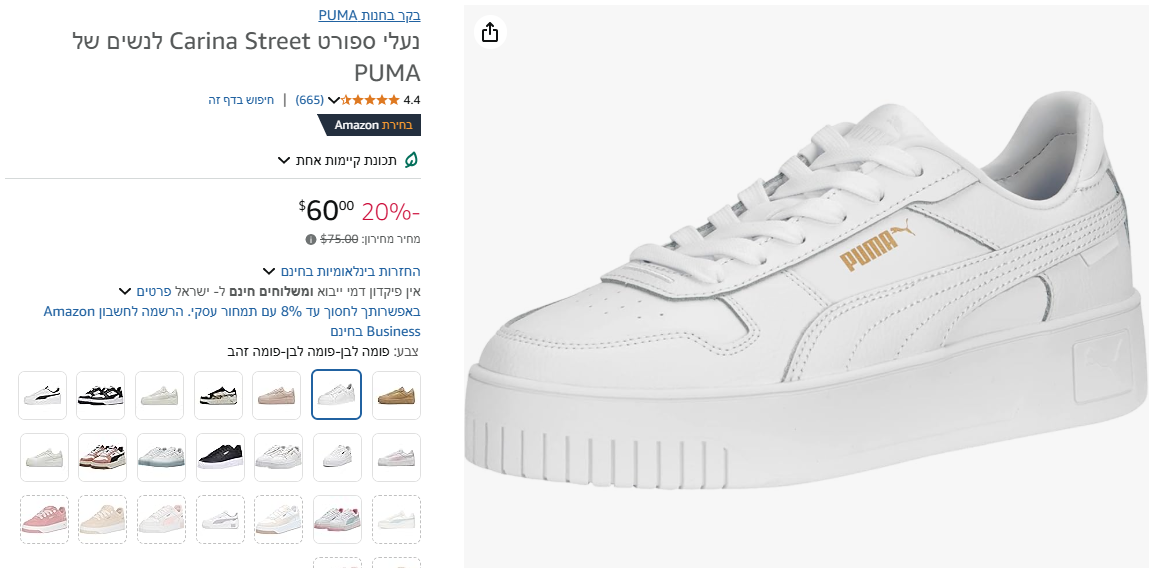This screenshot has width=1151, height=568.
Task: Select the sneaker swatch with icy blue sole
Action: click(161, 458)
